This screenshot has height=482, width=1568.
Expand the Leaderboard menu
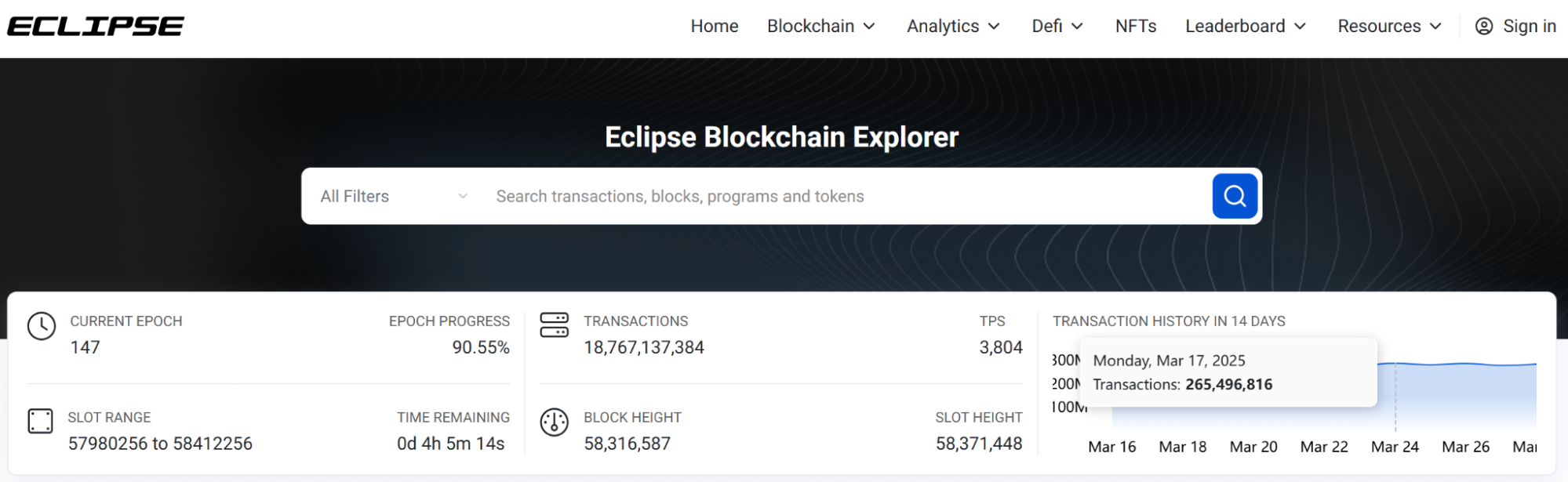click(x=1245, y=27)
